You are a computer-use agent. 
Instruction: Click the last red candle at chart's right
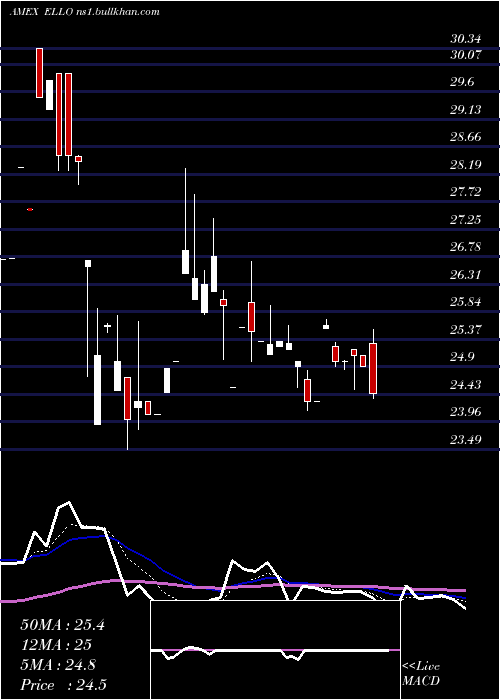[x=373, y=369]
